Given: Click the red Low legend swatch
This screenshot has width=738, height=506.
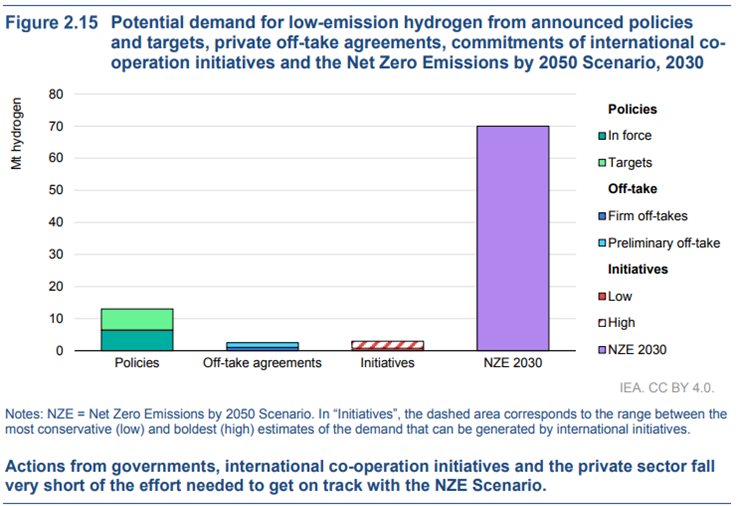Looking at the screenshot, I should click(602, 296).
